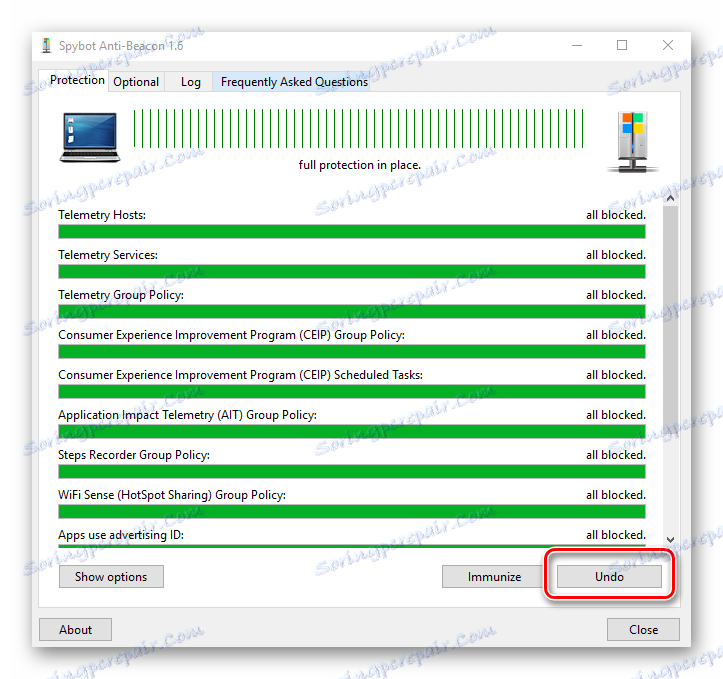
Task: Click 'Consumer Experience Improvement Program (CEIP) Group Policy:' label
Action: click(x=231, y=335)
